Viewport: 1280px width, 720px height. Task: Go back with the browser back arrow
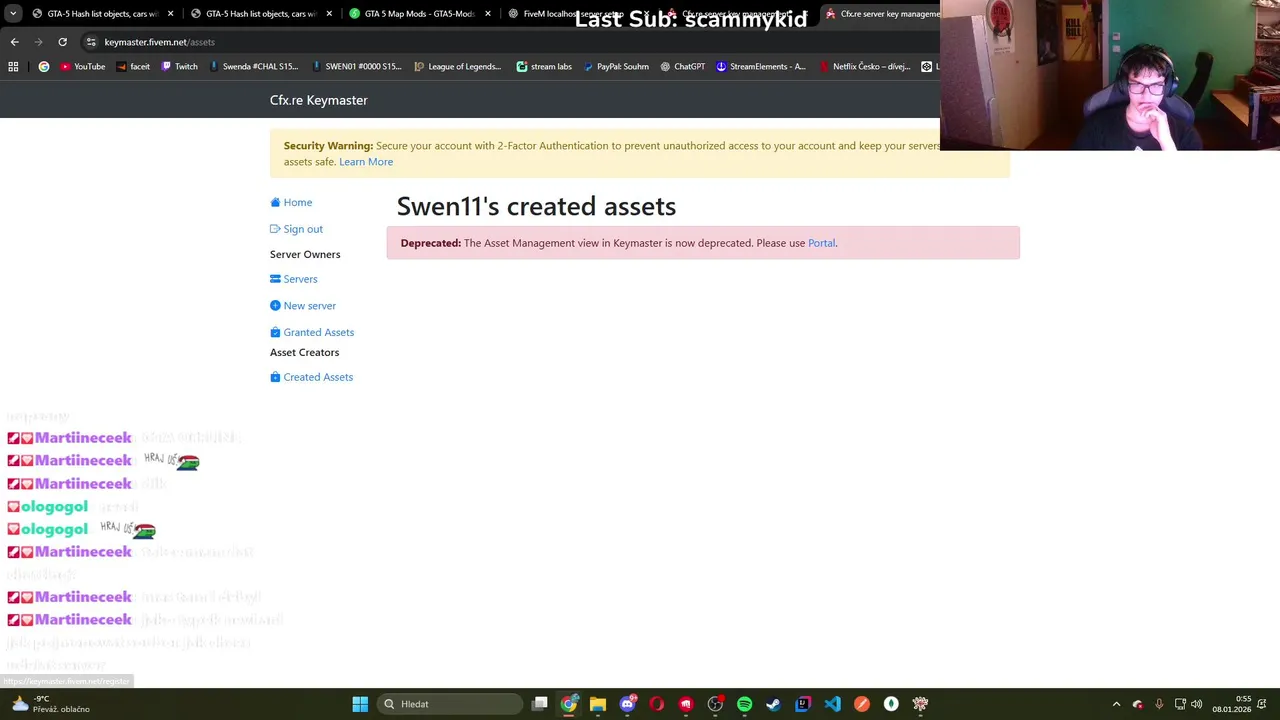click(x=14, y=42)
